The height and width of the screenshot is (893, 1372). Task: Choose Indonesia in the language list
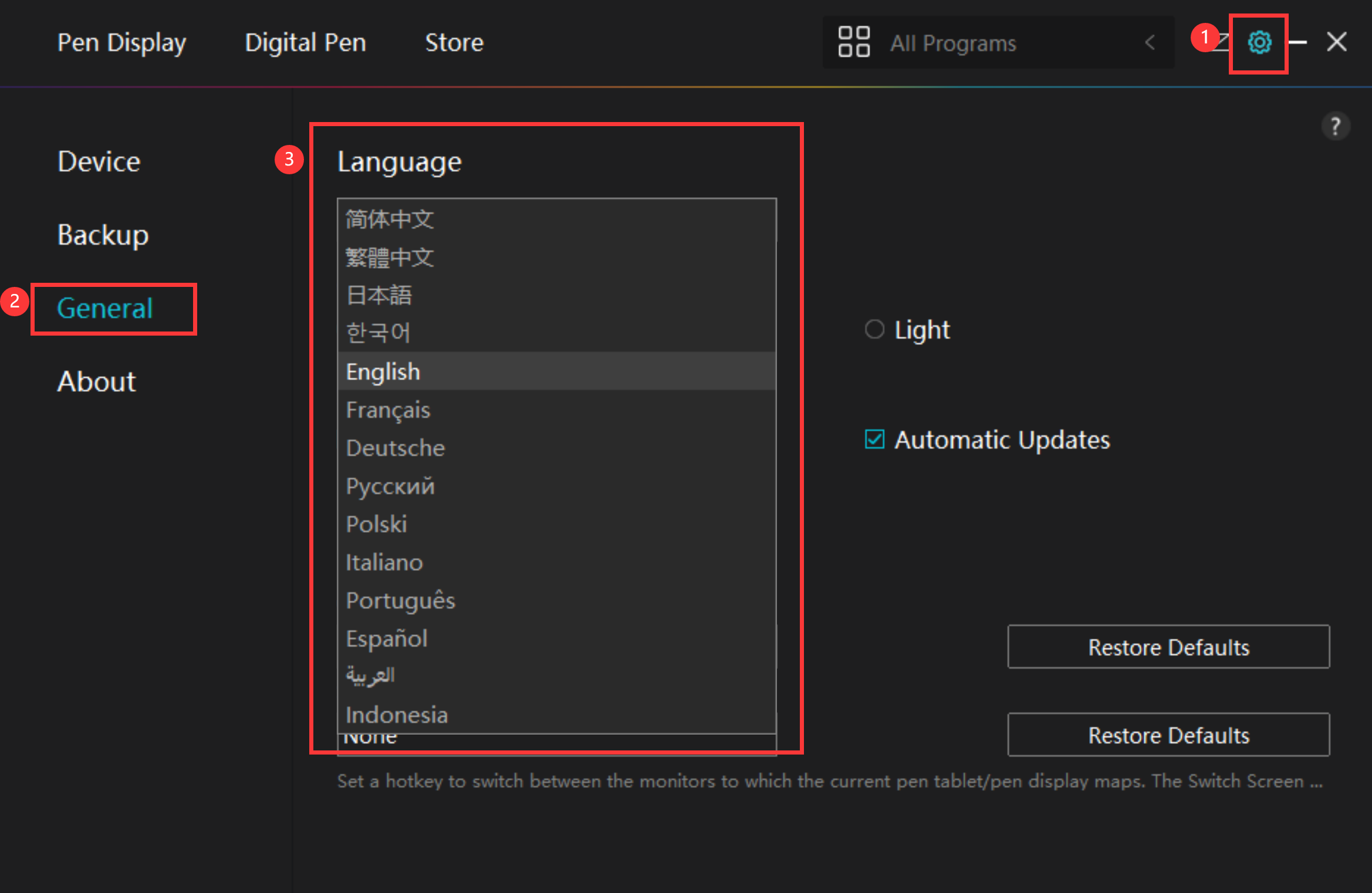pyautogui.click(x=397, y=715)
